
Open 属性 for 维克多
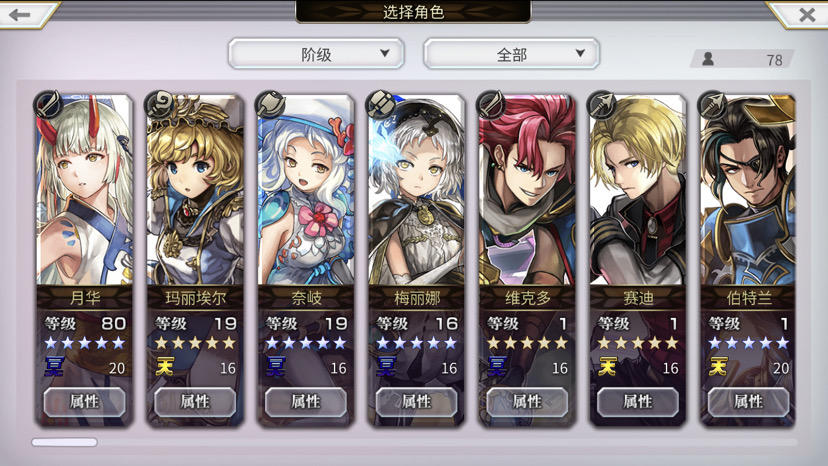[527, 402]
